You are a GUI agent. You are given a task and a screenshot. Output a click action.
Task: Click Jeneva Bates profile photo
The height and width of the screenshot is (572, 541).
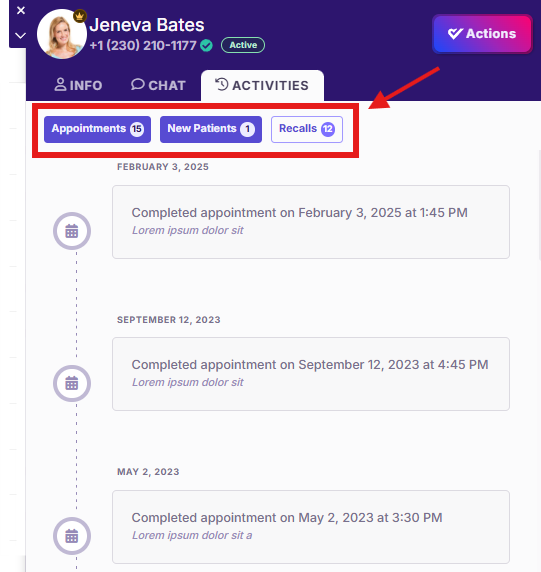[x=62, y=34]
